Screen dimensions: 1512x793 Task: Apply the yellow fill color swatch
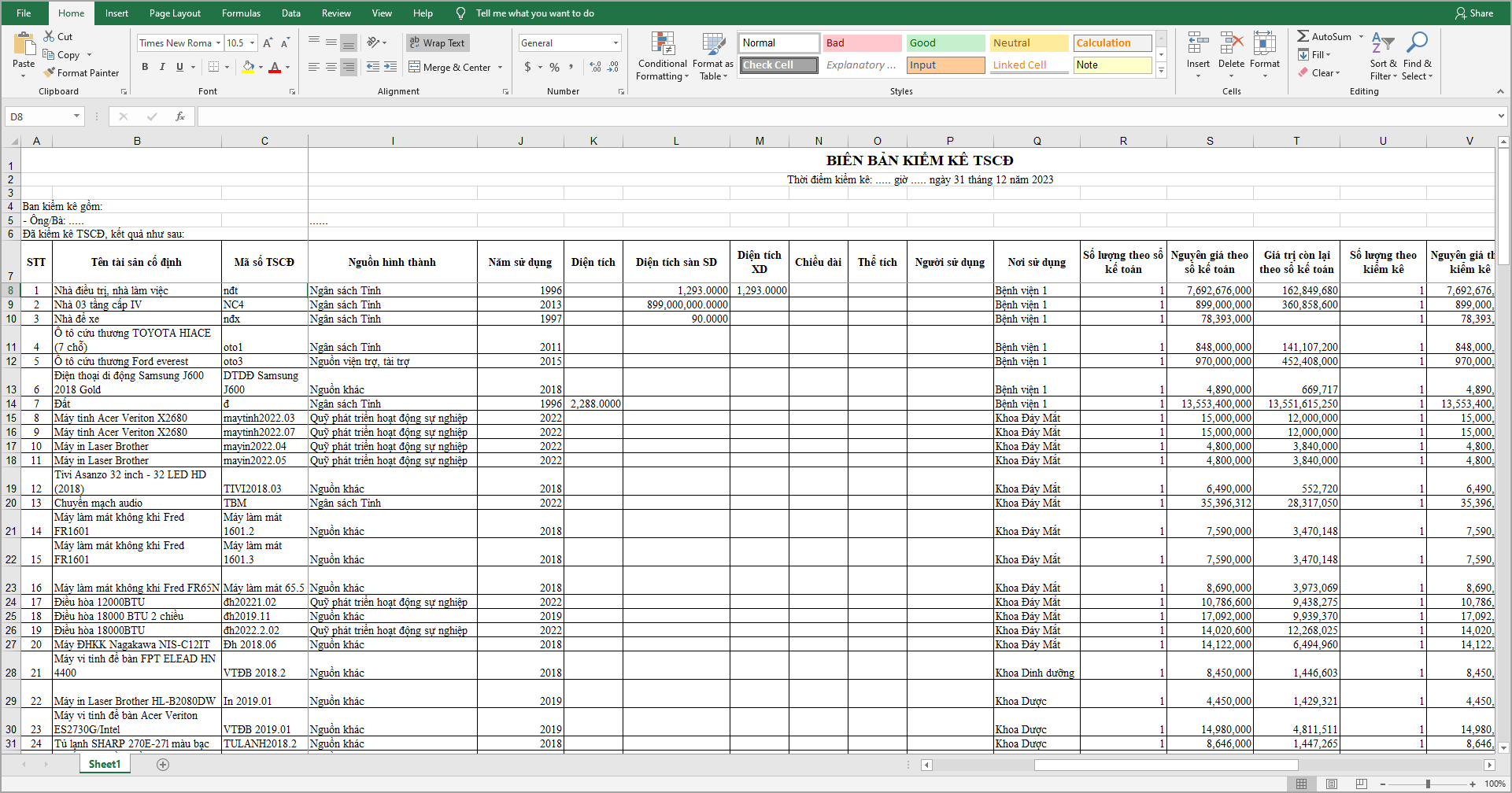[248, 67]
